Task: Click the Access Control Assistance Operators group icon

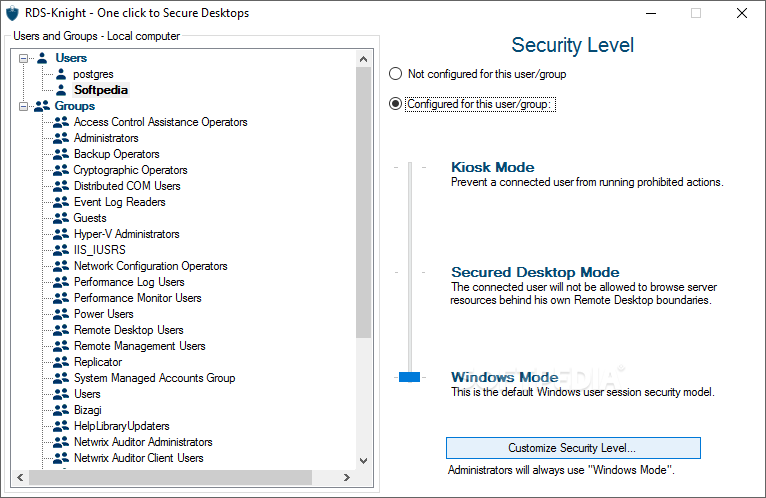Action: click(x=61, y=122)
